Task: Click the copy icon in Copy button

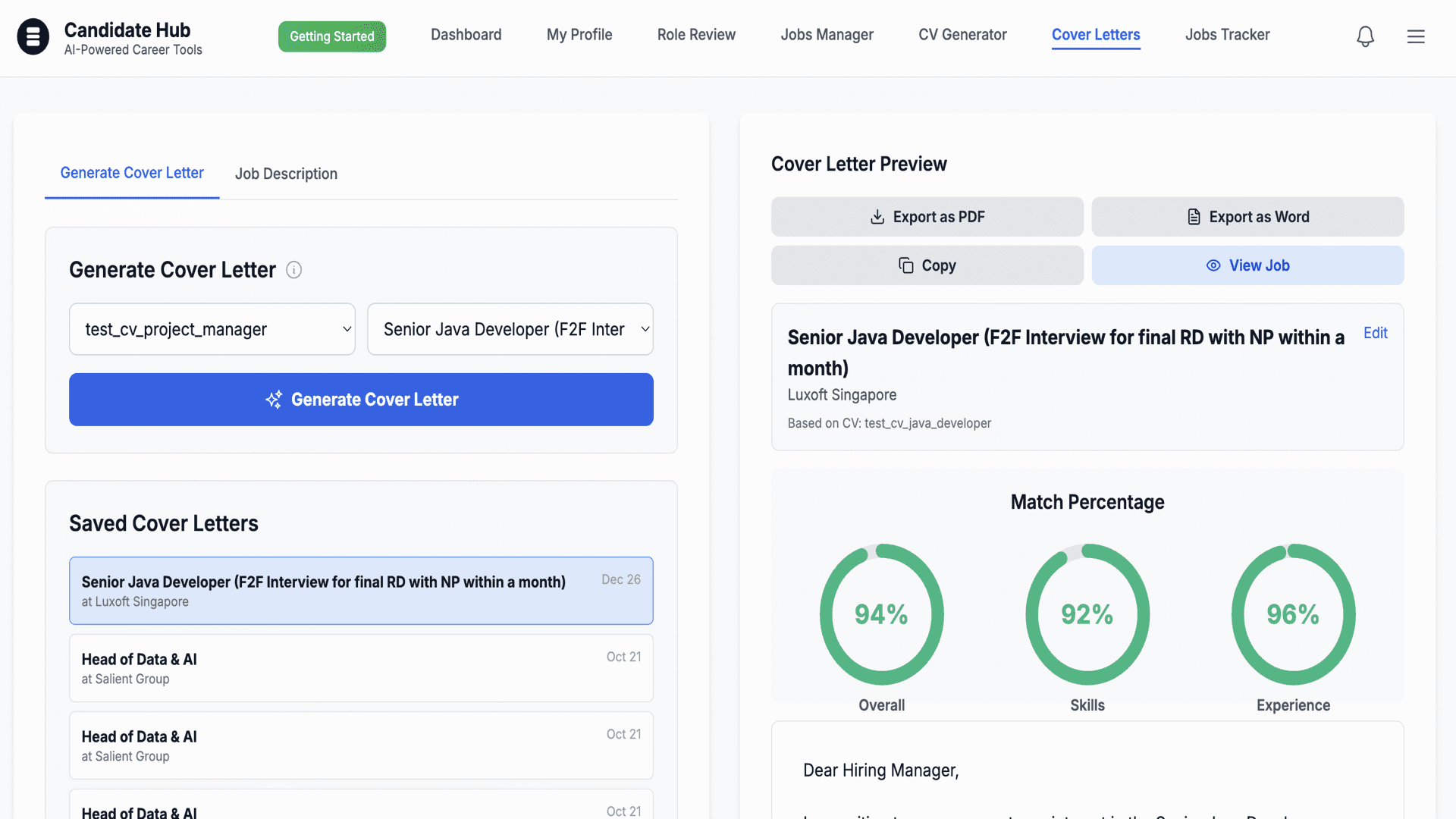Action: (906, 265)
